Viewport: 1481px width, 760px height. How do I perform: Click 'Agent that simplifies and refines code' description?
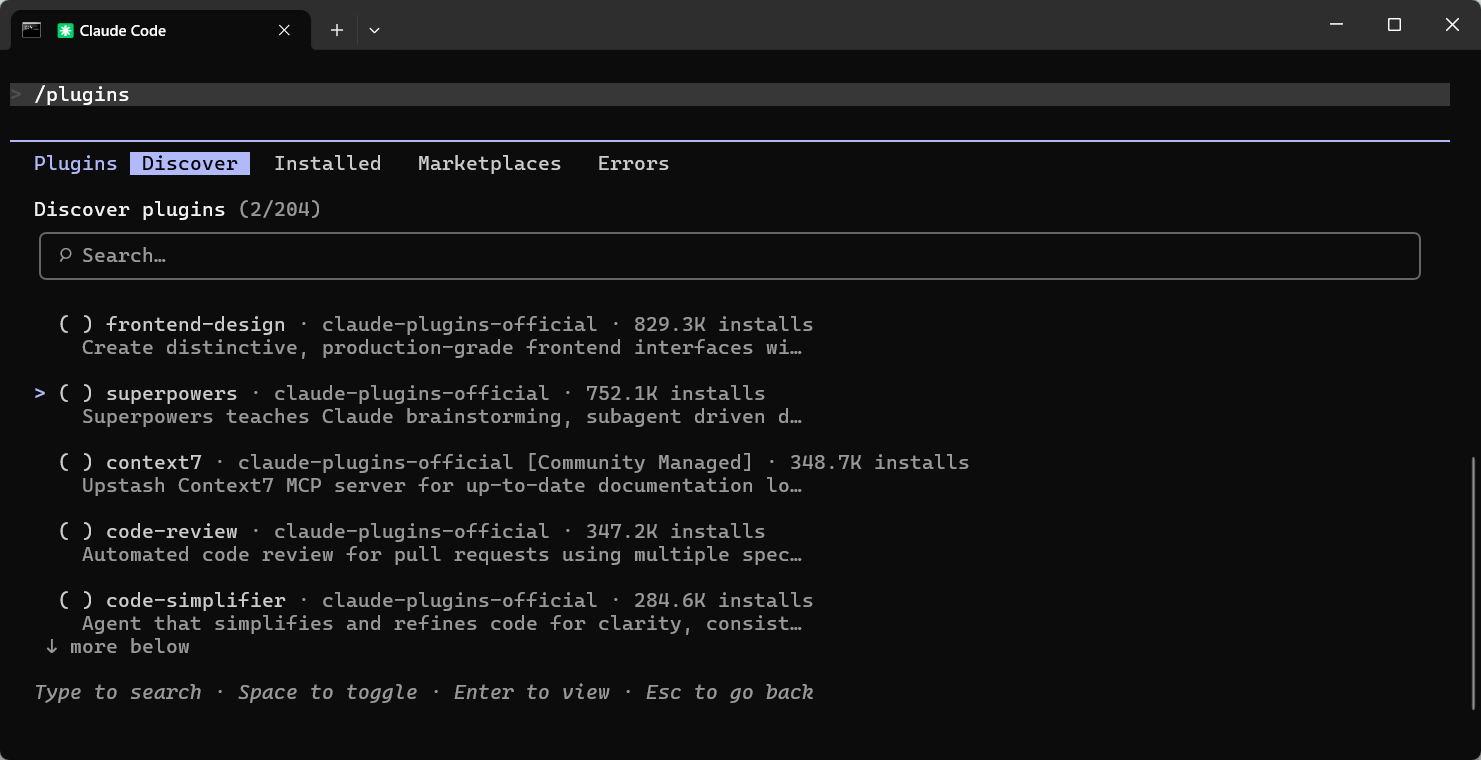[442, 623]
